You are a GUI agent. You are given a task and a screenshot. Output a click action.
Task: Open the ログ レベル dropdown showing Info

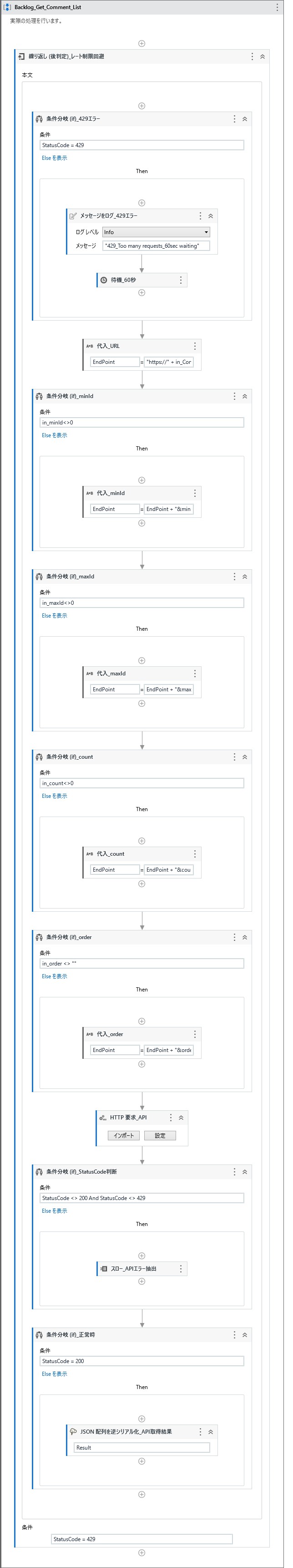(155, 232)
